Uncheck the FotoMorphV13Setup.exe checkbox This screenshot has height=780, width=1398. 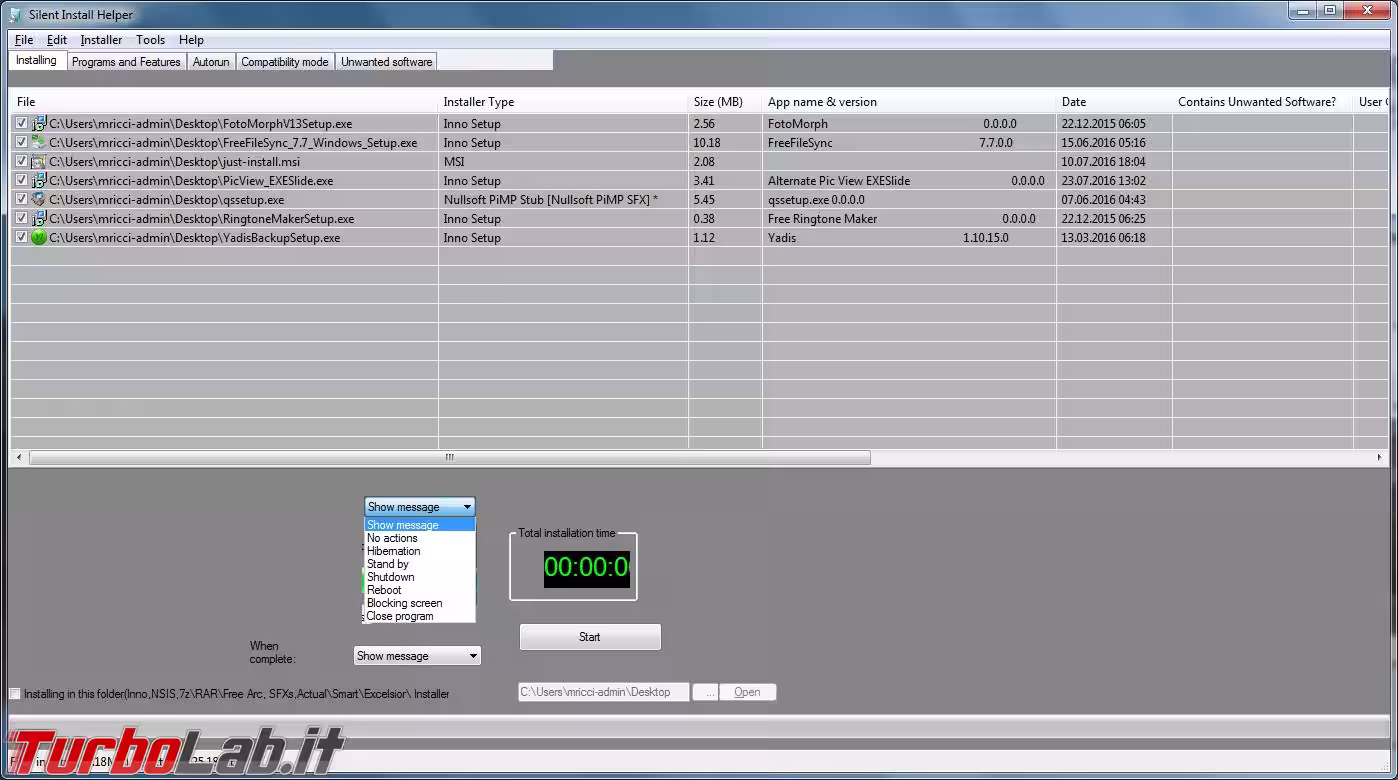click(20, 123)
